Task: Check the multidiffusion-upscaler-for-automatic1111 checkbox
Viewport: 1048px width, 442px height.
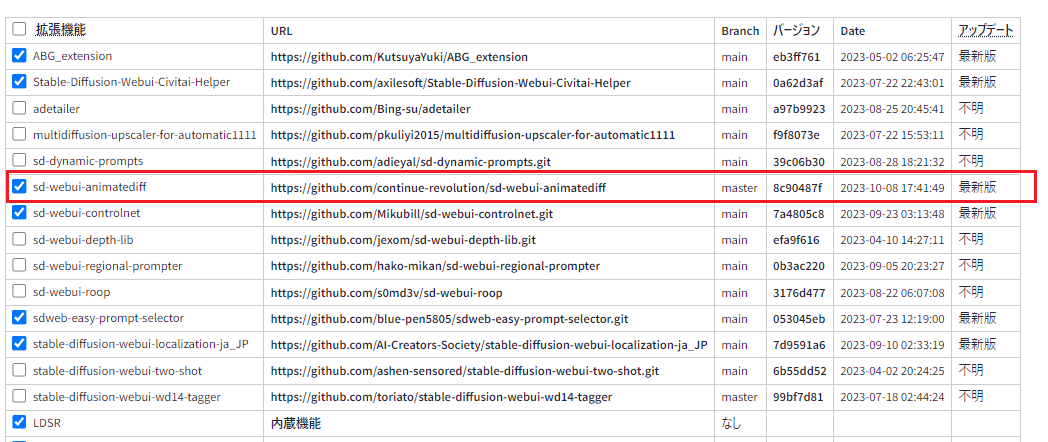Action: coord(19,134)
